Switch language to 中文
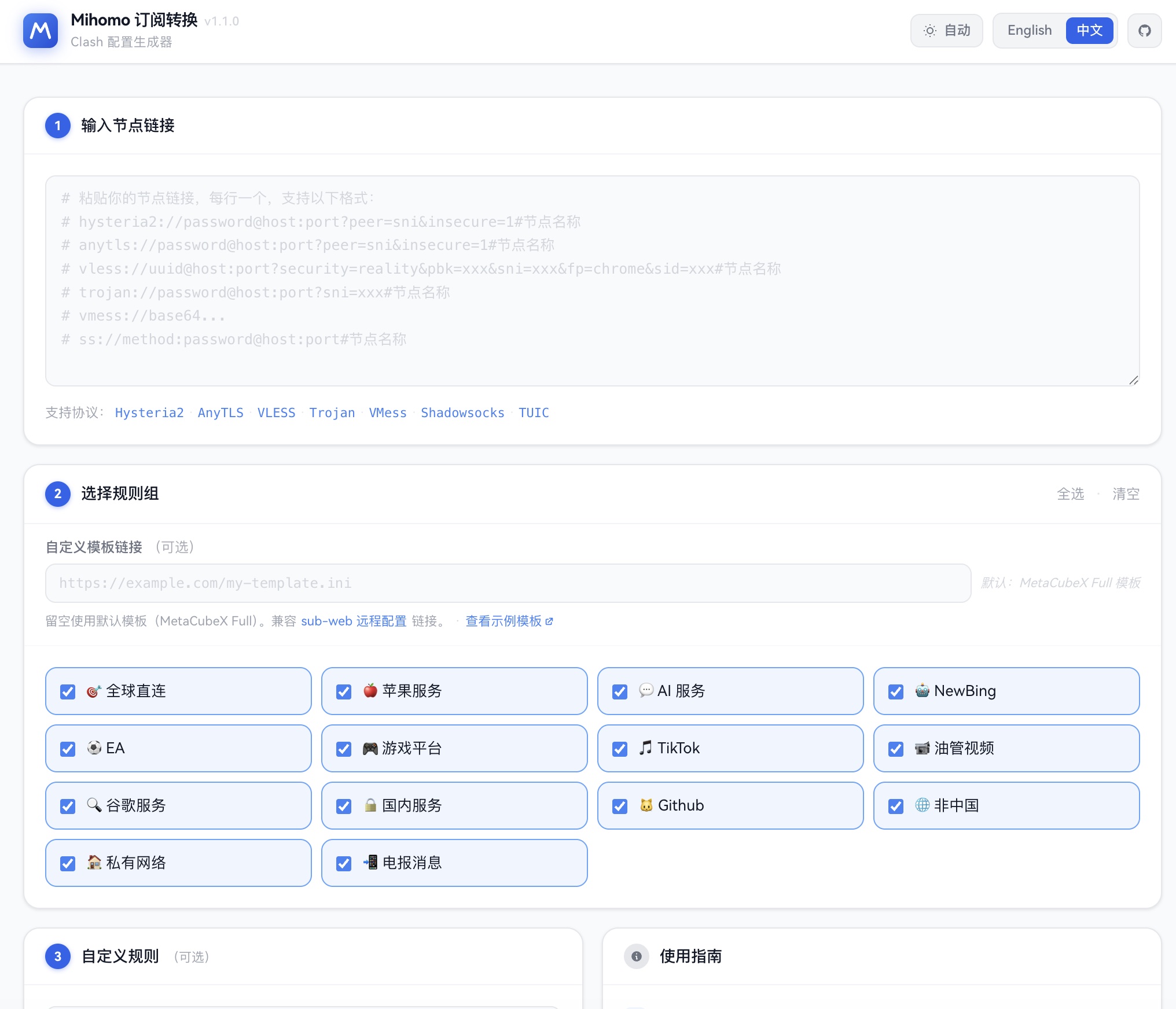Viewport: 1176px width, 1009px height. pyautogui.click(x=1089, y=30)
